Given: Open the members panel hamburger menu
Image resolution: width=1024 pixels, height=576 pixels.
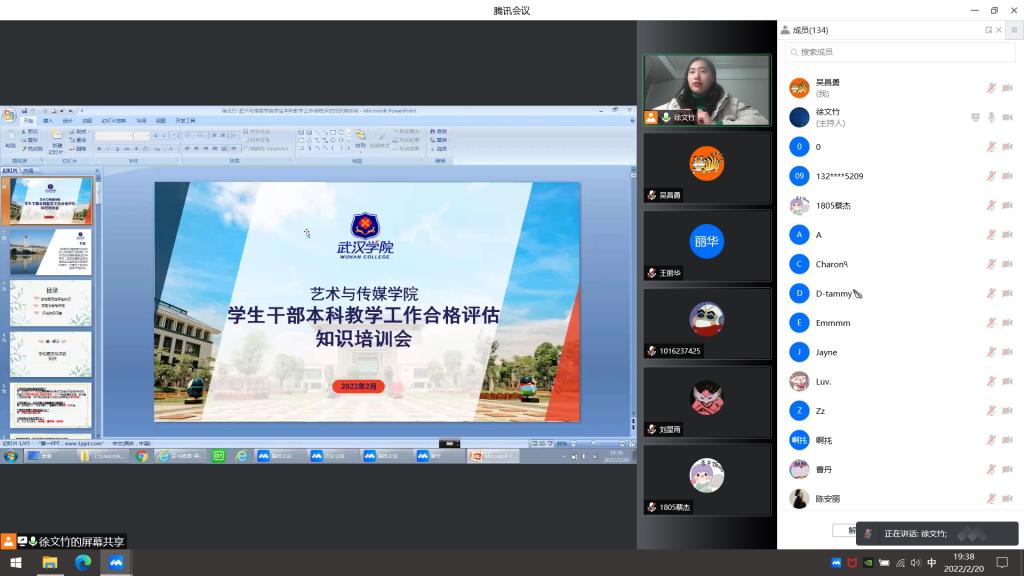Looking at the screenshot, I should [x=1014, y=30].
